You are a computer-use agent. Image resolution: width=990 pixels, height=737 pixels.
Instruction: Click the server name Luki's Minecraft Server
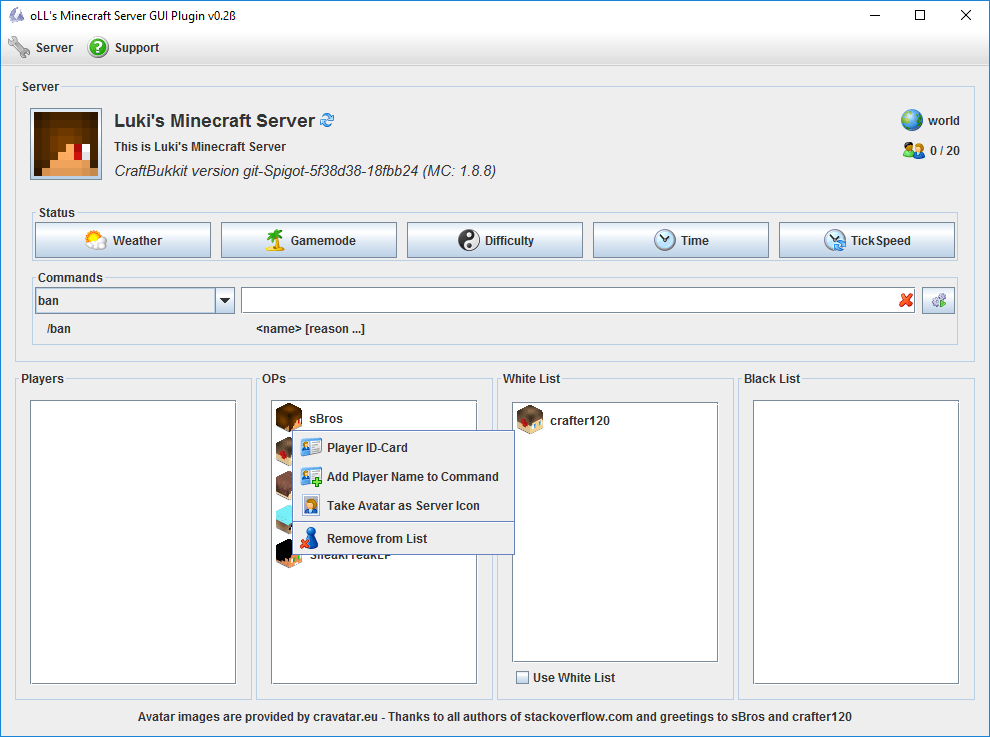click(x=215, y=121)
